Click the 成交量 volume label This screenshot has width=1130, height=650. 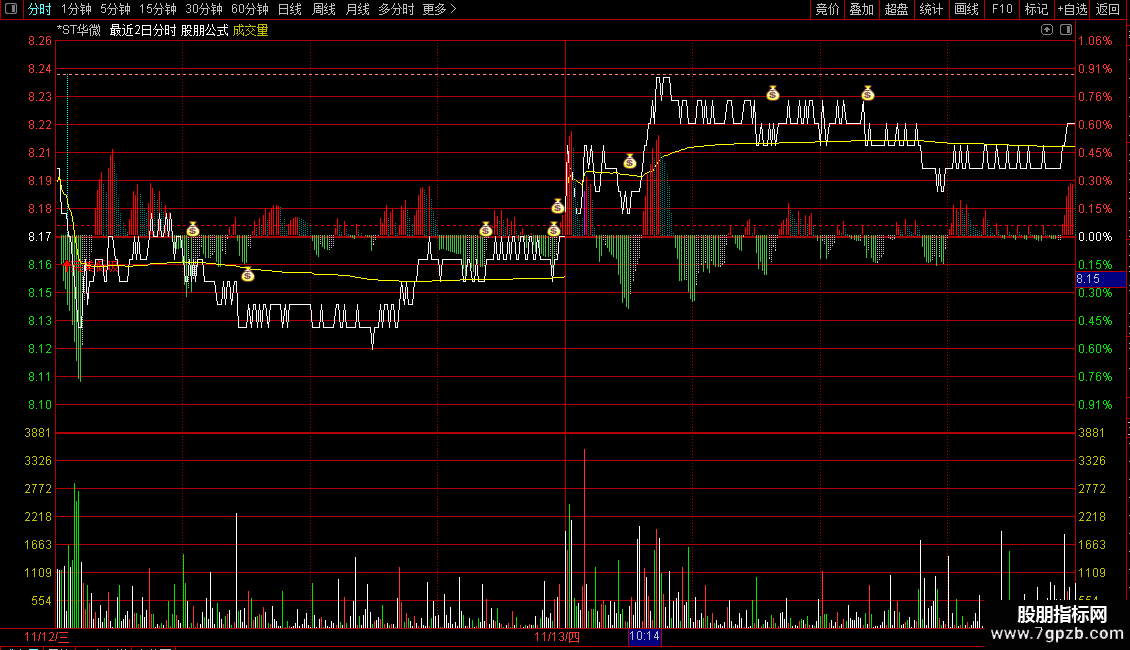pos(250,30)
